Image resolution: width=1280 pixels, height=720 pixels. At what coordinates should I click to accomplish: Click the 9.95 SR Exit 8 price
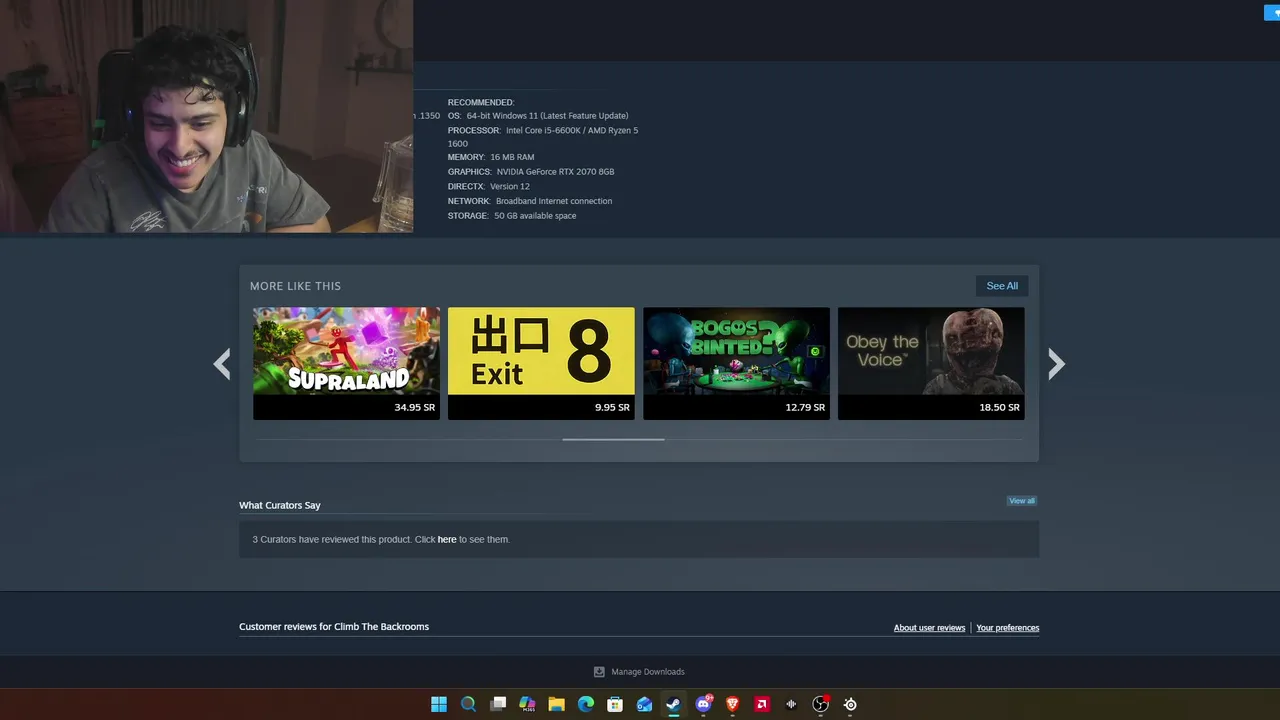point(612,407)
